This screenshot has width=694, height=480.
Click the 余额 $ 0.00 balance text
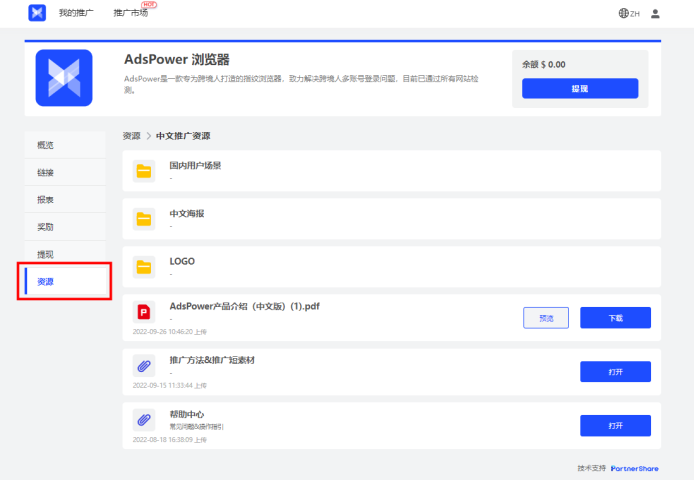point(544,65)
